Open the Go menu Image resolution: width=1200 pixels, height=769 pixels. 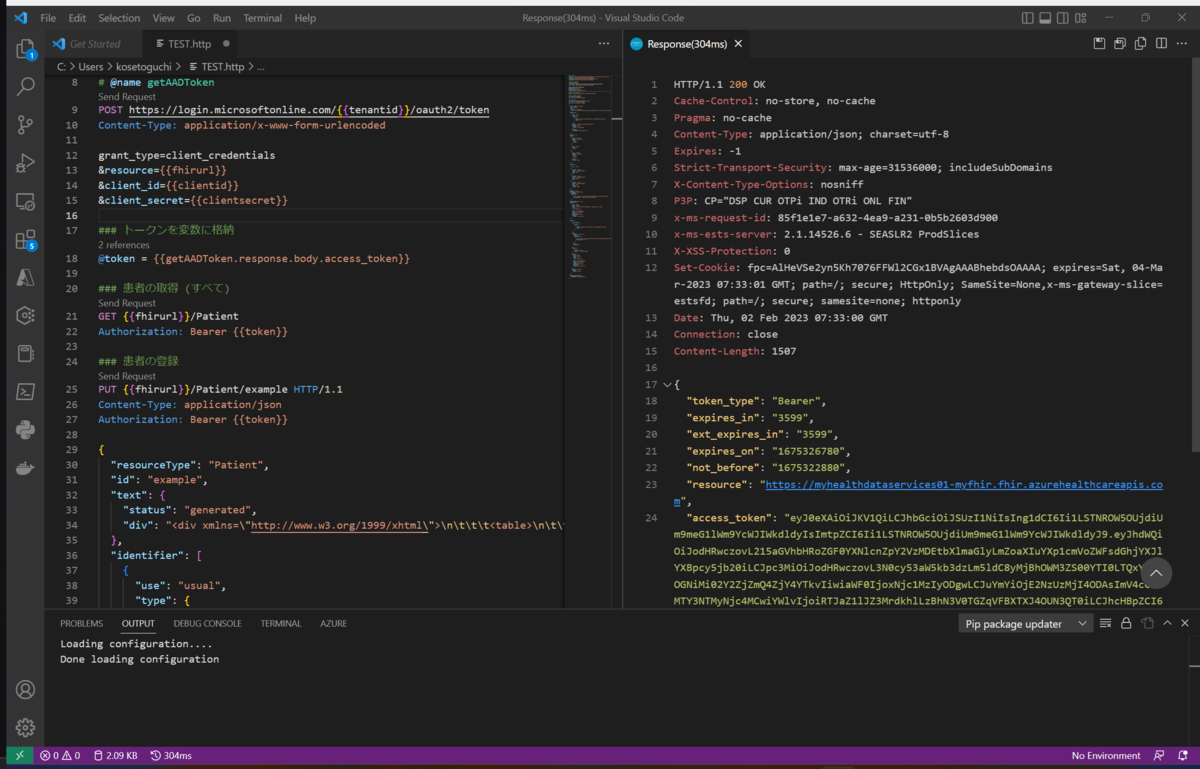click(194, 18)
